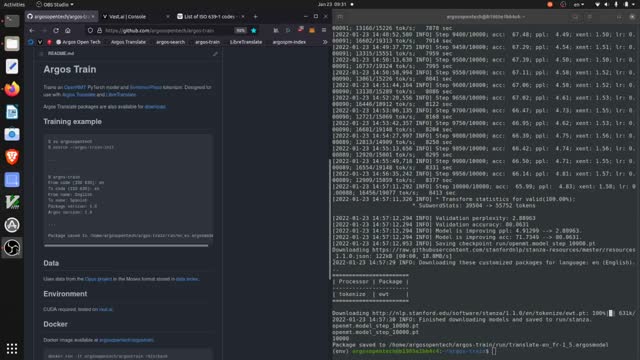
Task: Open the Firefox library icon
Action: pos(276,30)
